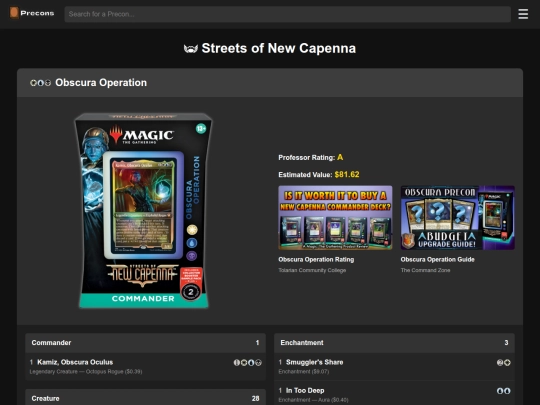Open the hamburger menu

tap(523, 14)
